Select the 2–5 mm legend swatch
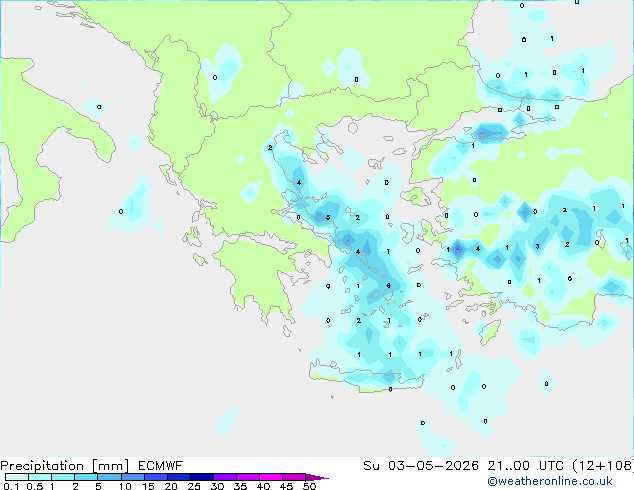The image size is (634, 490). click(86, 477)
